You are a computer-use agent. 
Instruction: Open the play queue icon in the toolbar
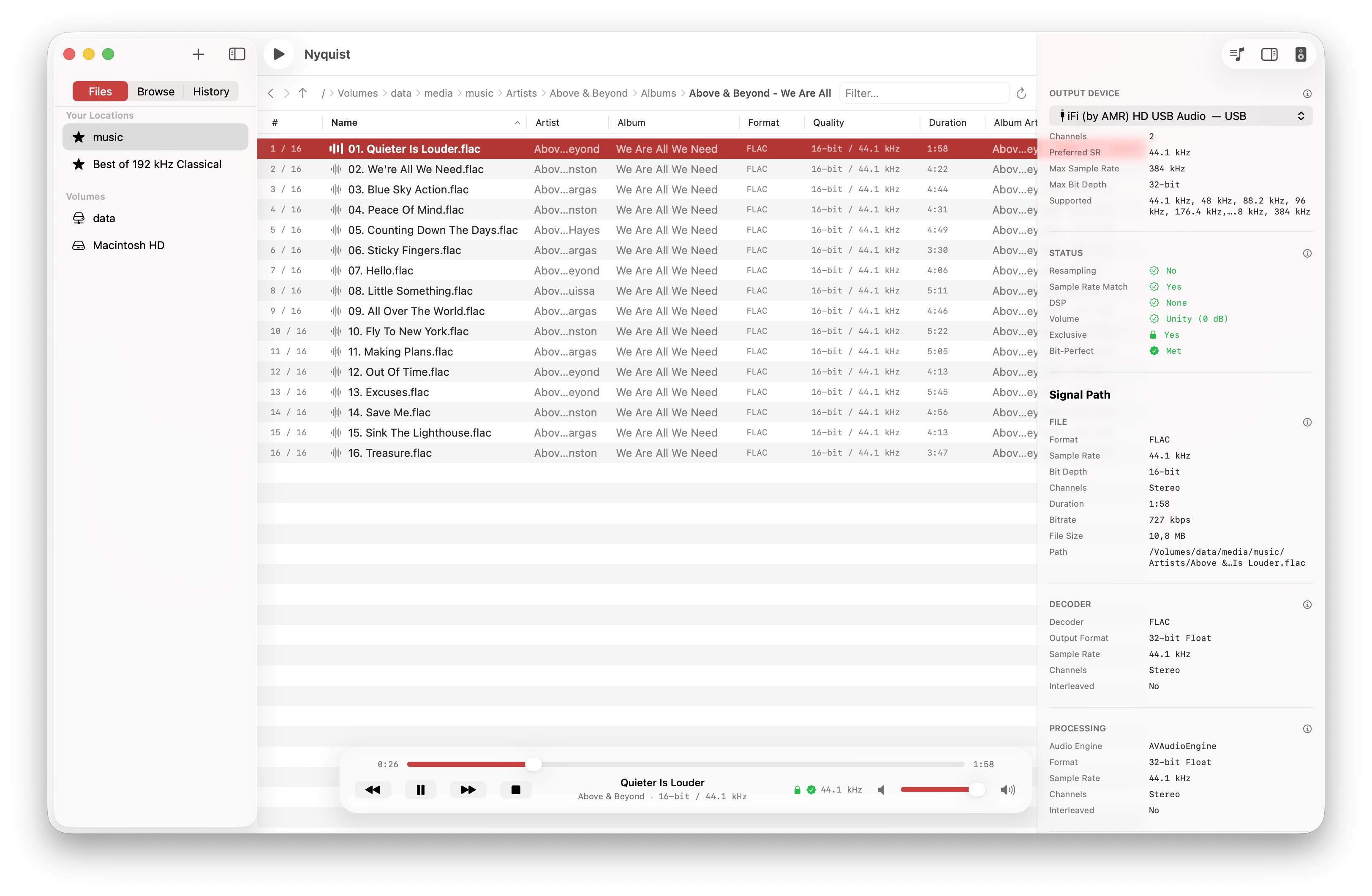[x=1237, y=54]
